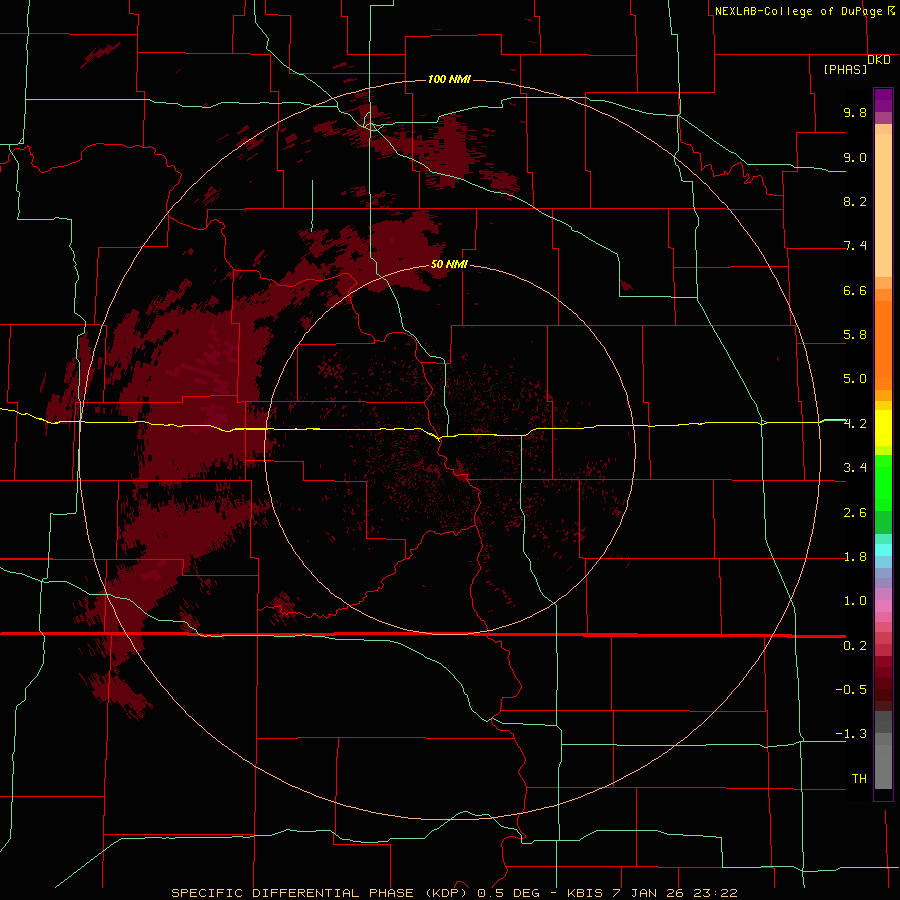Click the SPECIFIC DIFFERENTIAL PHASE (KDP) caption
Image resolution: width=900 pixels, height=900 pixels.
click(x=318, y=893)
